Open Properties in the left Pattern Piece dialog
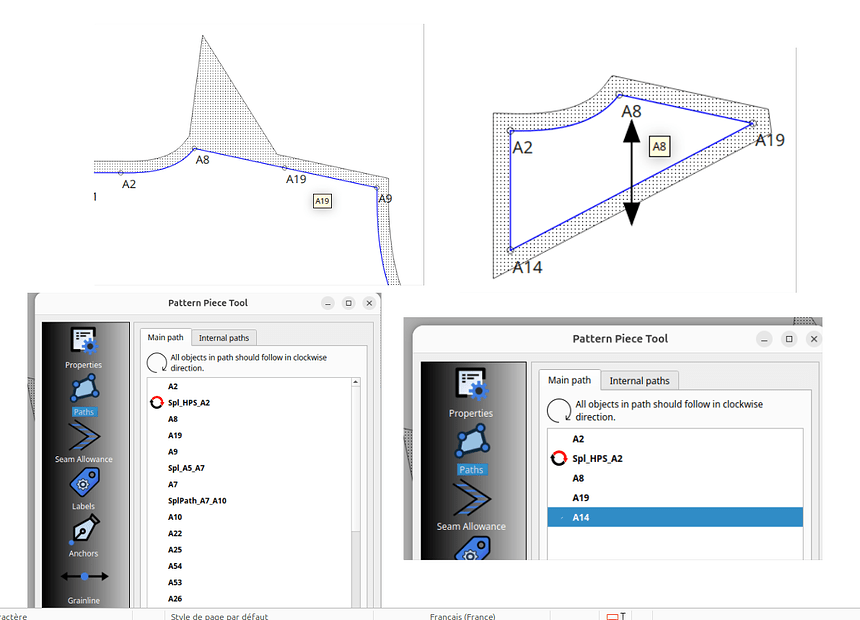Viewport: 860px width, 620px height. point(83,347)
